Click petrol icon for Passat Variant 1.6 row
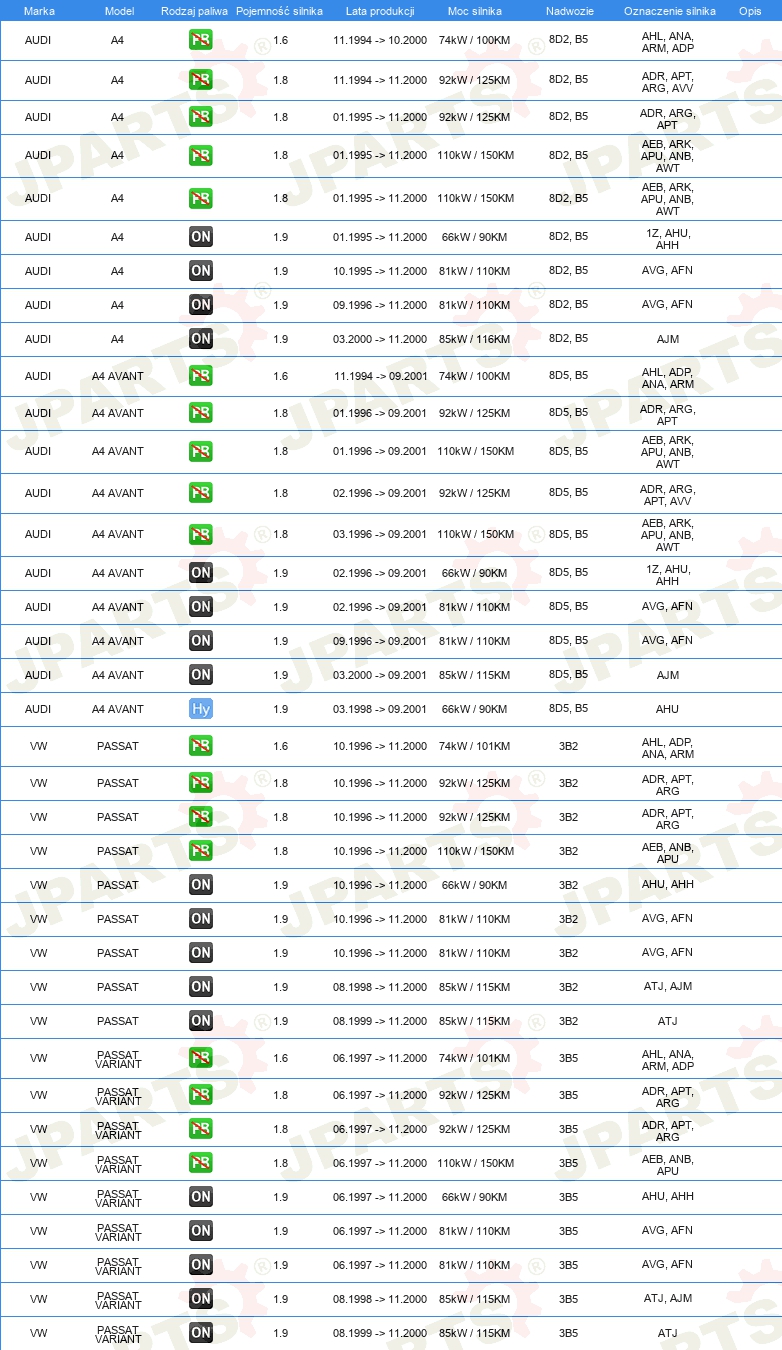The image size is (782, 1350). [x=201, y=1058]
